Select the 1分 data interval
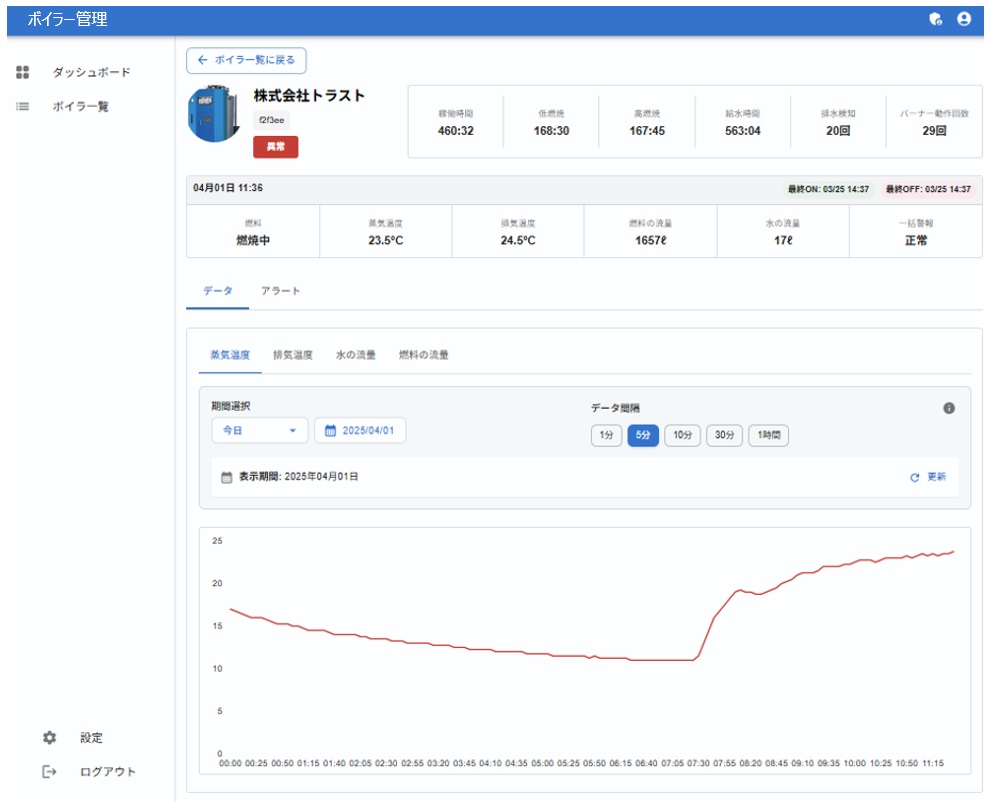 [x=606, y=435]
